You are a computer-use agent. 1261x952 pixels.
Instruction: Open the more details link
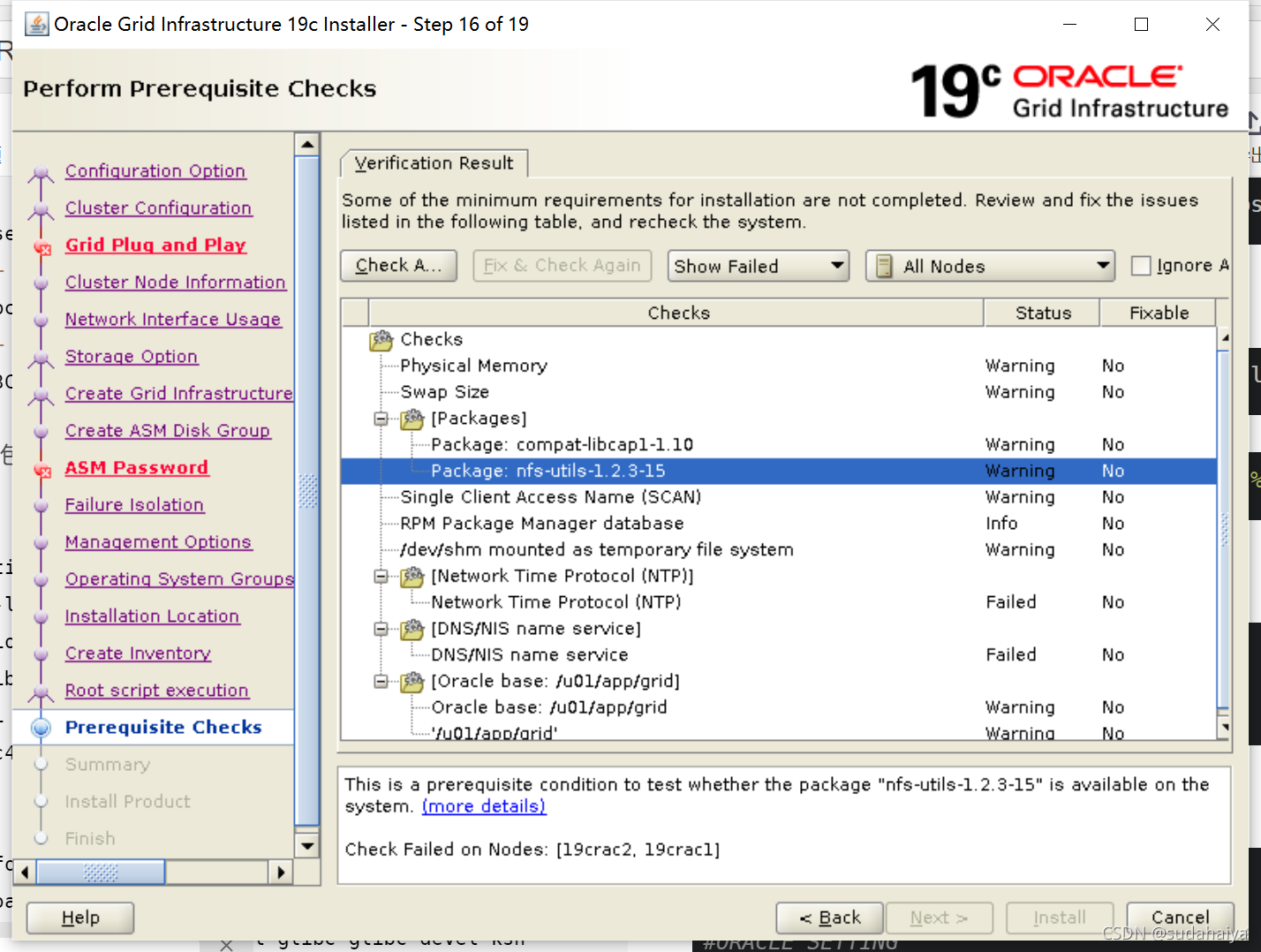tap(484, 806)
